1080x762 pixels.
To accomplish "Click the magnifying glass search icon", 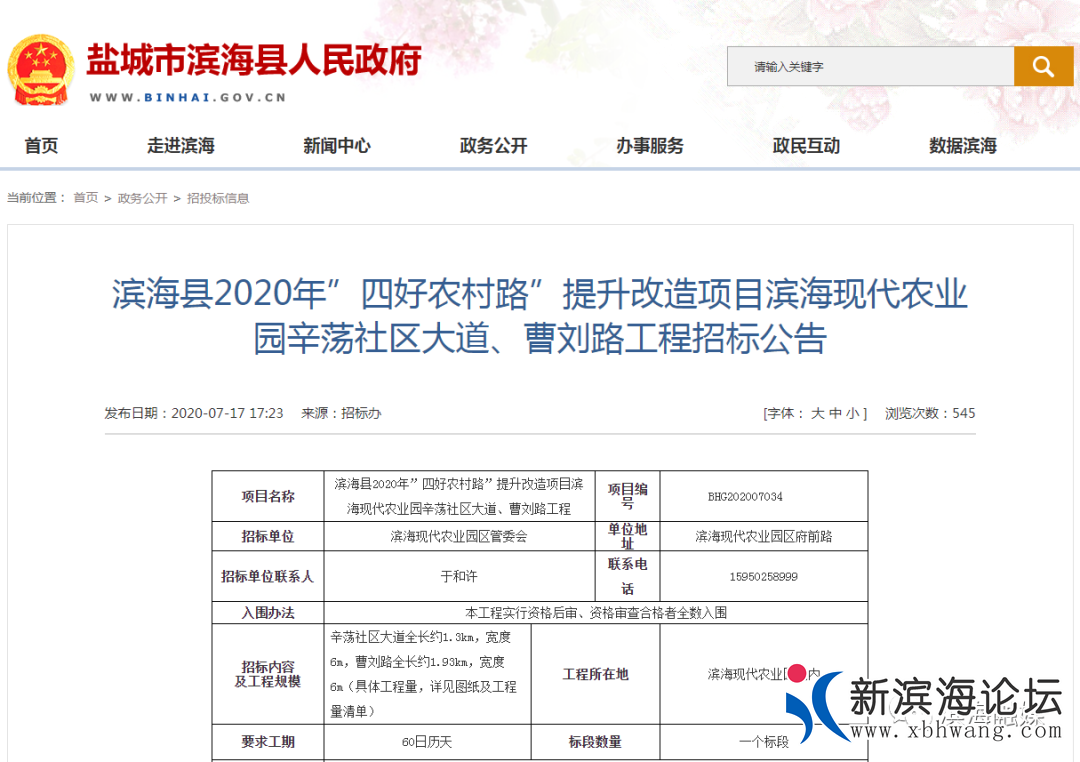I will 1043,66.
